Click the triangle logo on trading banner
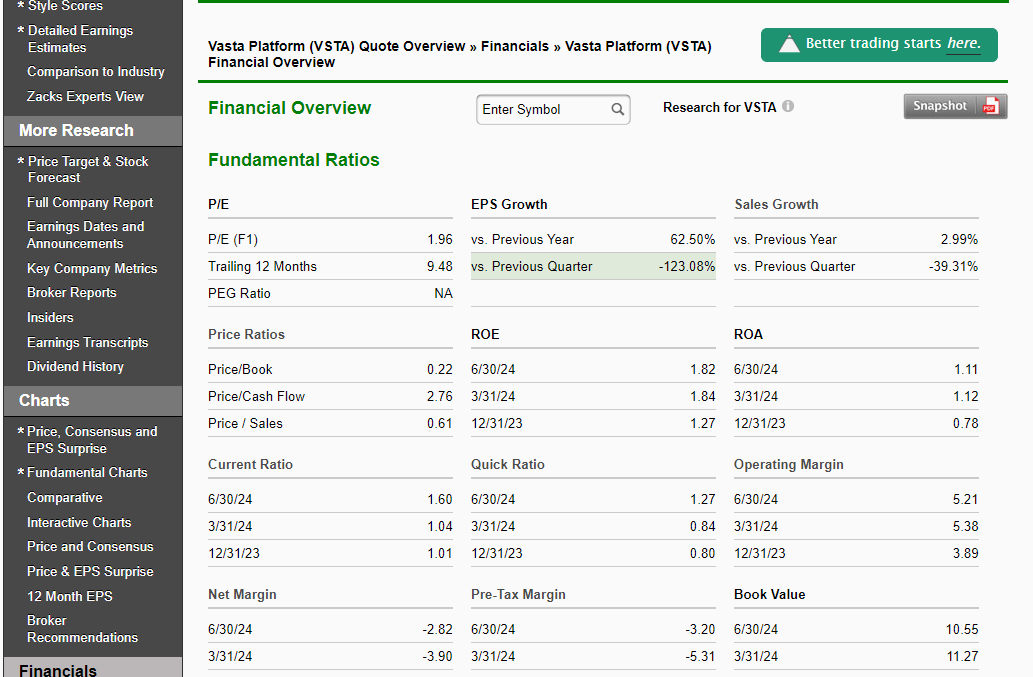The height and width of the screenshot is (677, 1033). (789, 44)
